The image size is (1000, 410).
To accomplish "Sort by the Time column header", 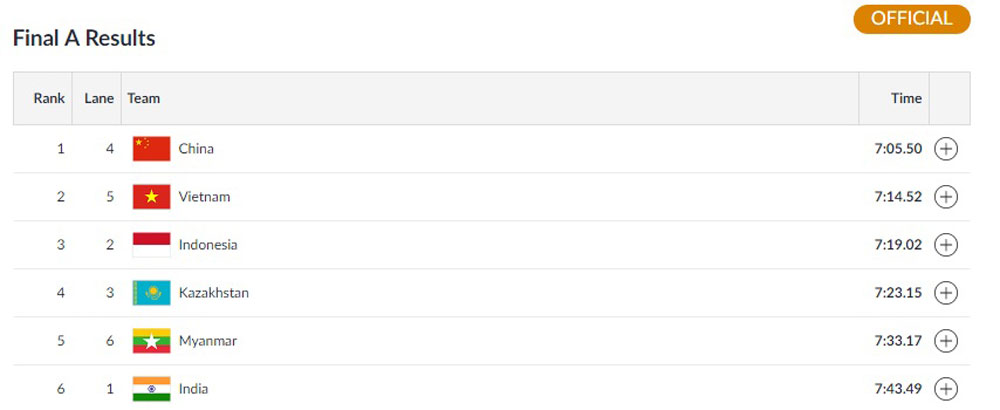I will pos(906,98).
